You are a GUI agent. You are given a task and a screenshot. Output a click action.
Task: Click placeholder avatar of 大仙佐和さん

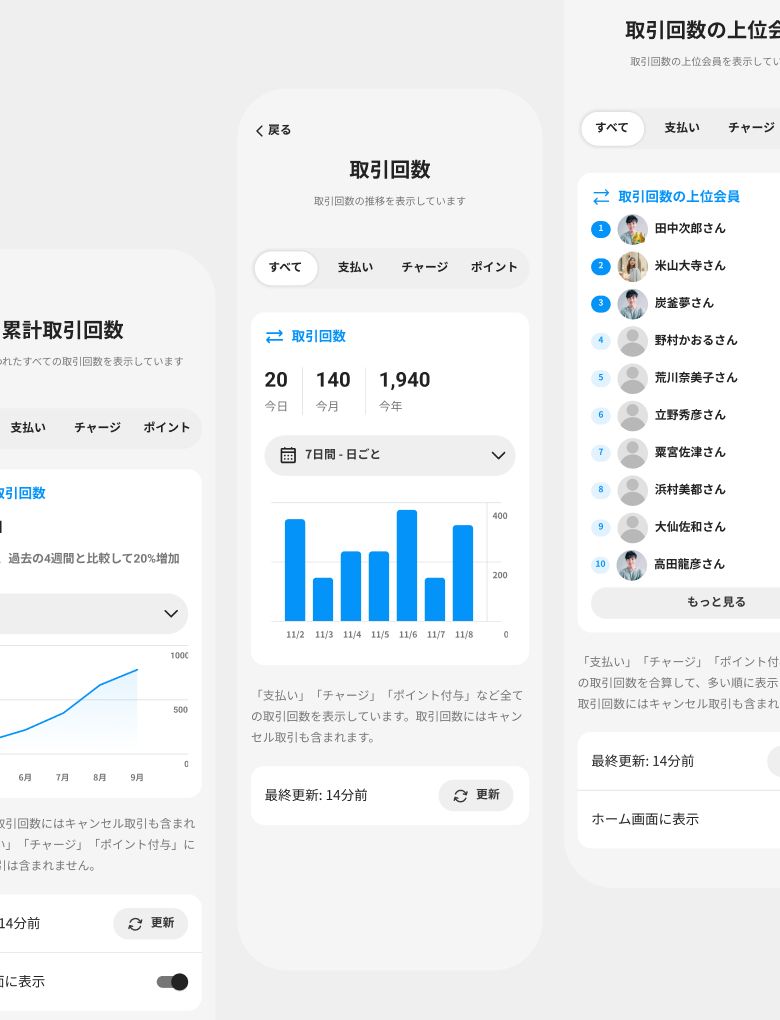click(x=632, y=528)
